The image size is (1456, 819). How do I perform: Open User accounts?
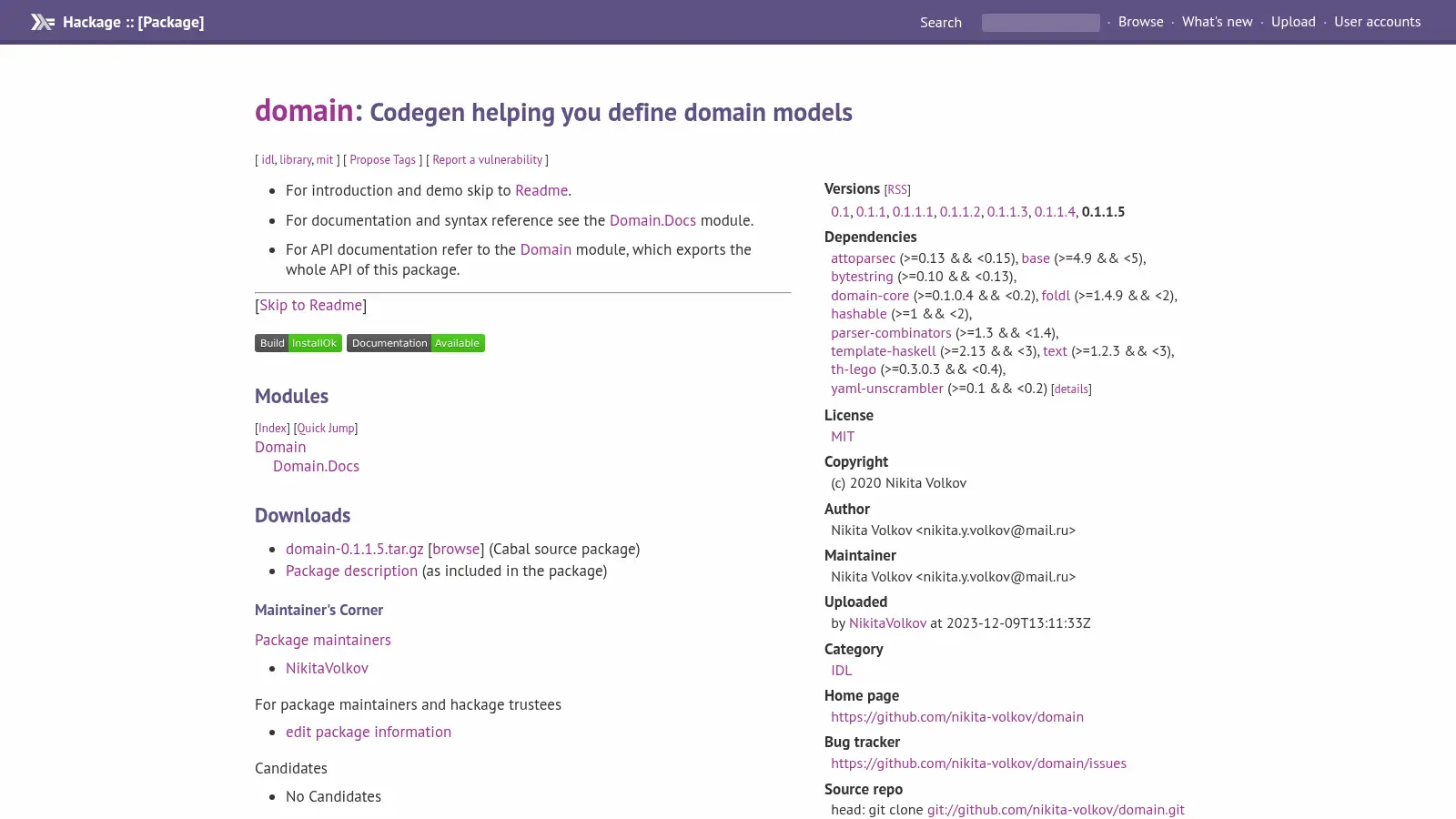click(x=1377, y=22)
